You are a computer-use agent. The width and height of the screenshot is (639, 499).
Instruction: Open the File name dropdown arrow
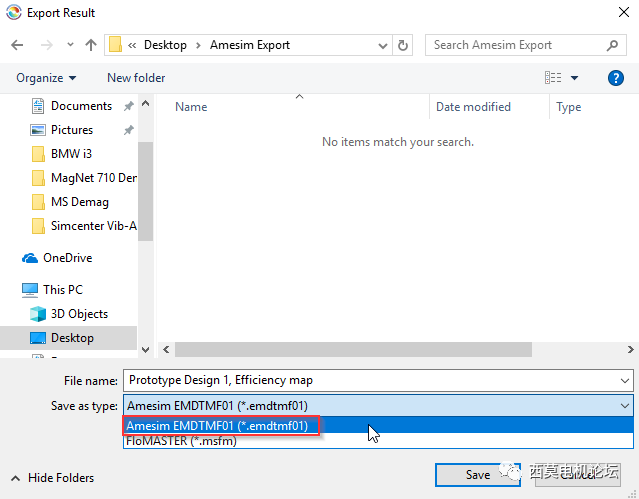[625, 380]
